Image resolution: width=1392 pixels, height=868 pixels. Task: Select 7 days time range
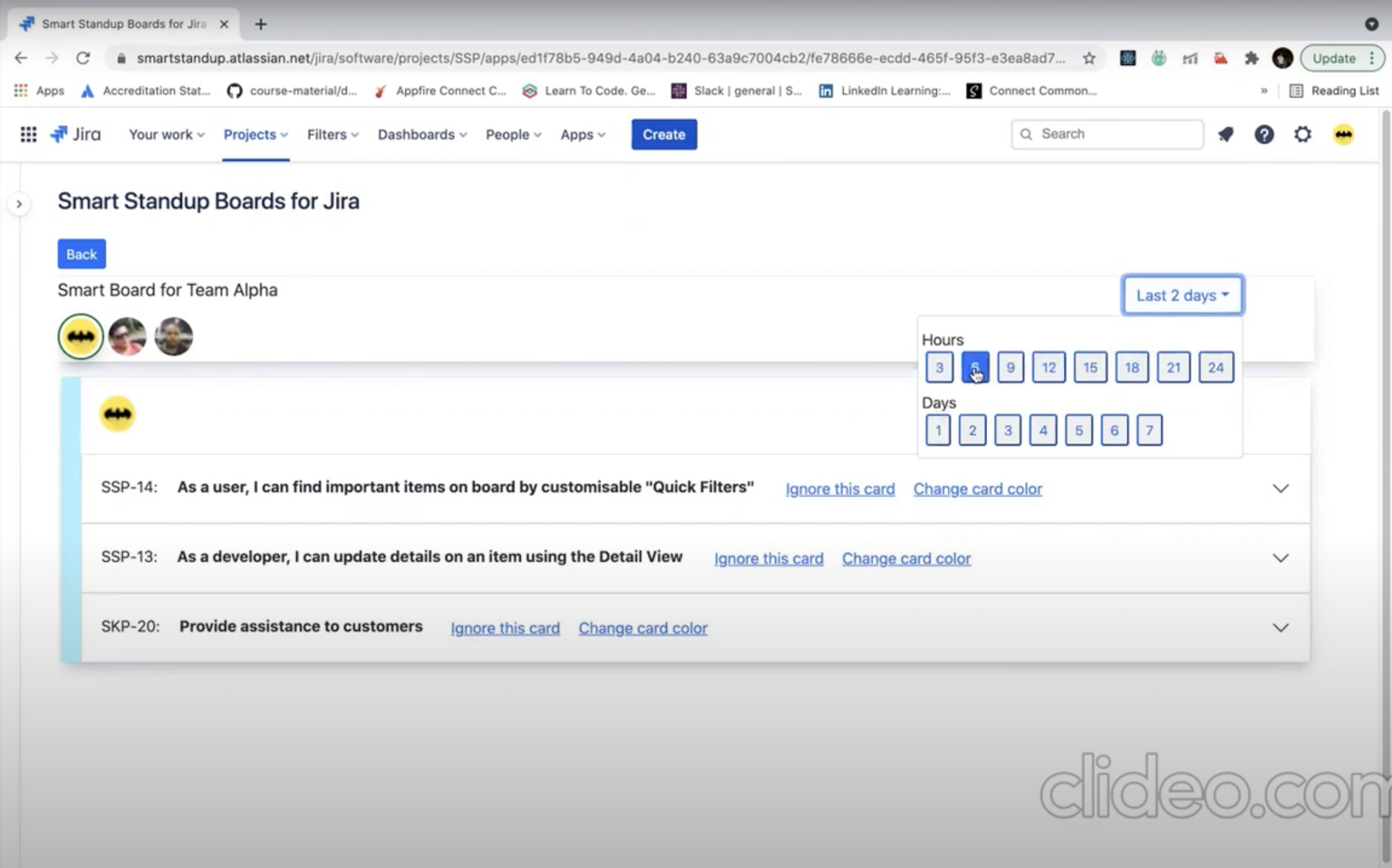click(x=1149, y=430)
